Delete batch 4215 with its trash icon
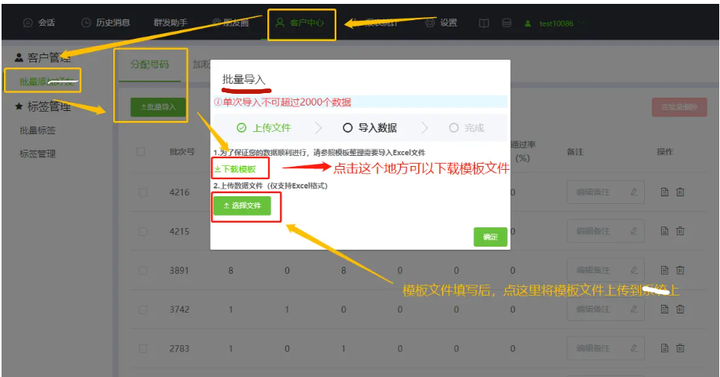 pos(680,231)
